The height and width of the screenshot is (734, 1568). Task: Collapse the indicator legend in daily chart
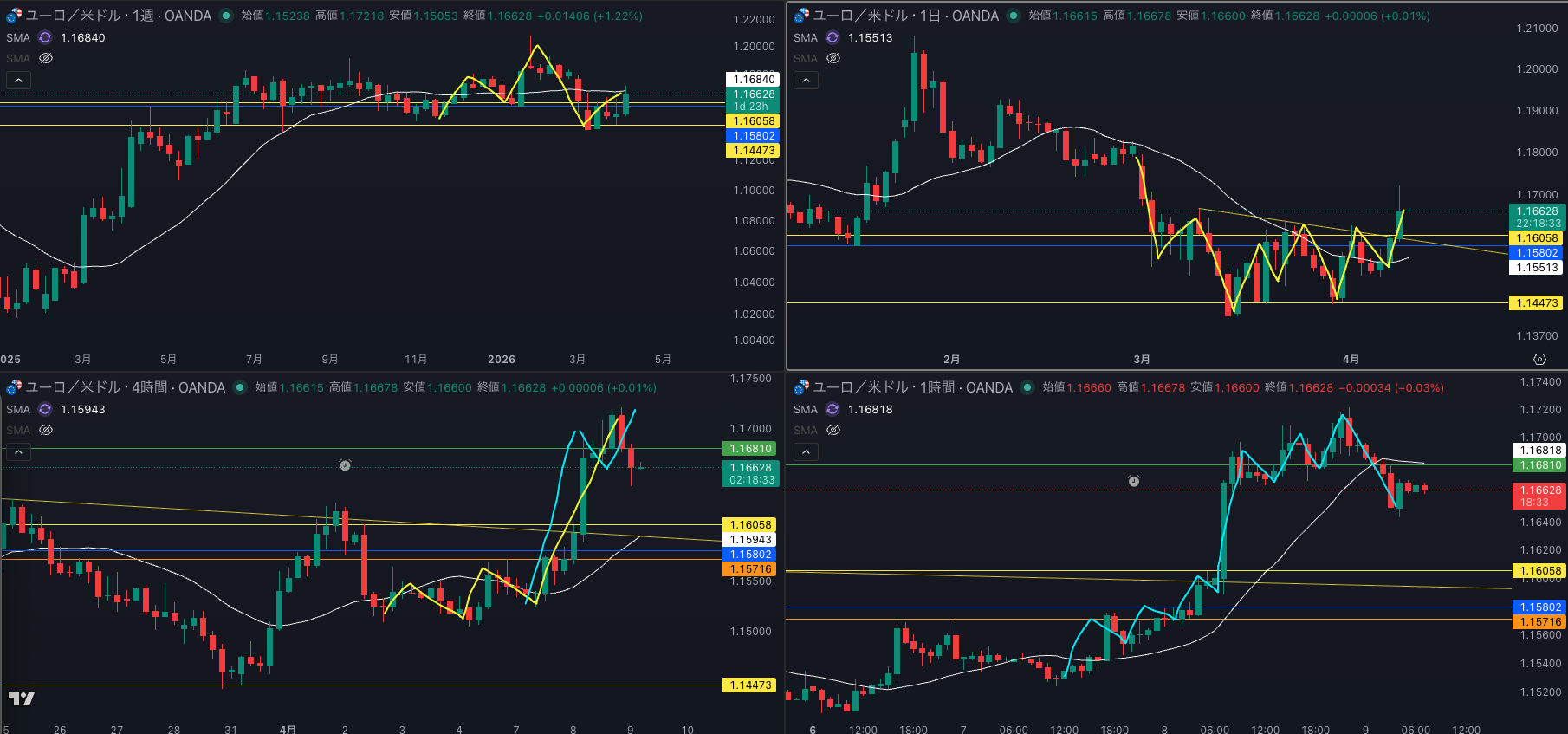(806, 80)
